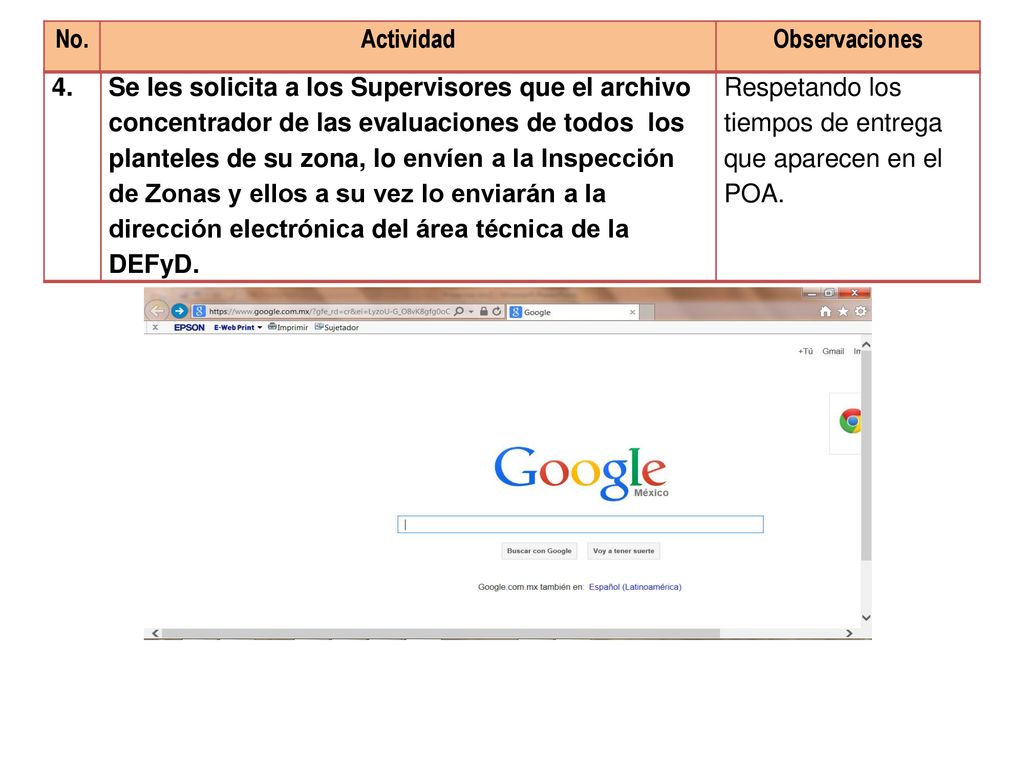Image resolution: width=1024 pixels, height=768 pixels.
Task: Click the Home icon in browser toolbar
Action: click(x=825, y=312)
